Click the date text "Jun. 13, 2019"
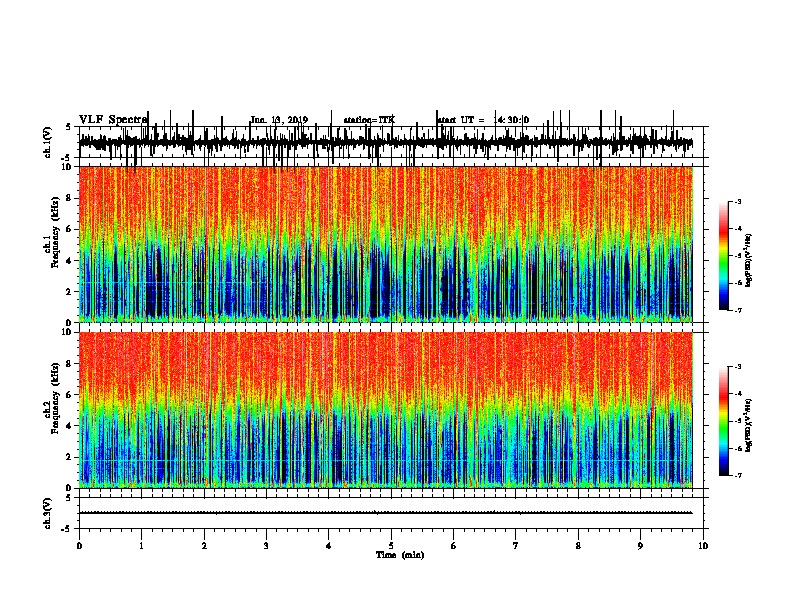Viewport: 792px width, 612px height. (279, 120)
